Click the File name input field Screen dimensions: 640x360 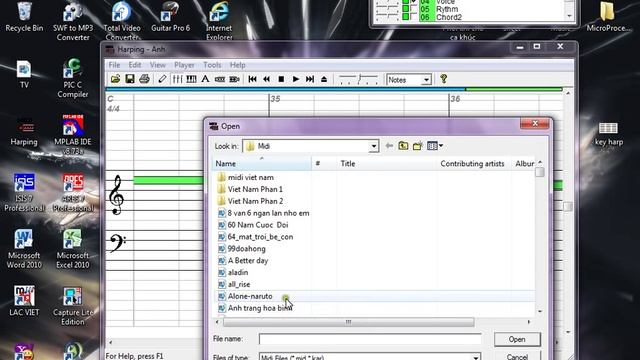coord(370,339)
